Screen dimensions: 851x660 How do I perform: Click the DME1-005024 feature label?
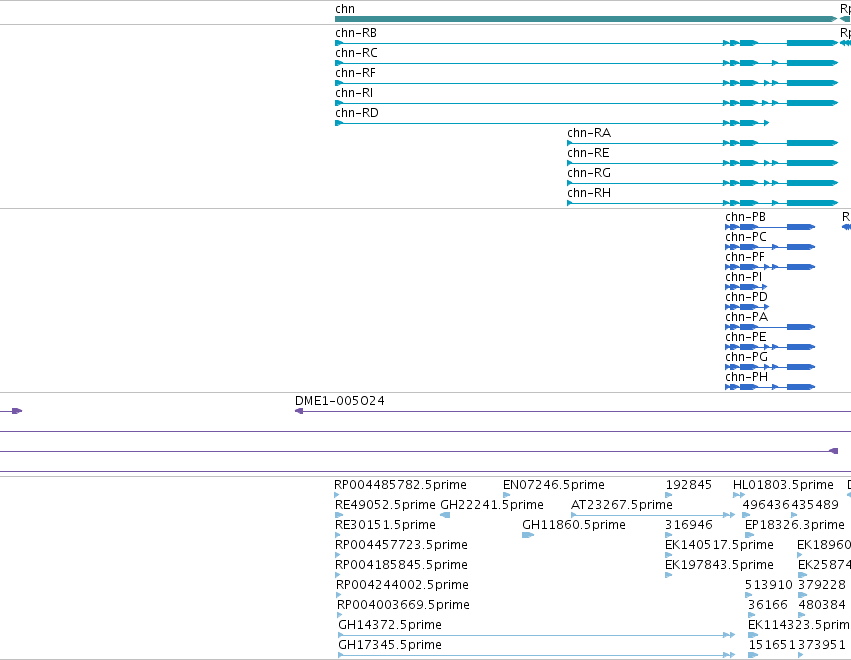(x=340, y=401)
